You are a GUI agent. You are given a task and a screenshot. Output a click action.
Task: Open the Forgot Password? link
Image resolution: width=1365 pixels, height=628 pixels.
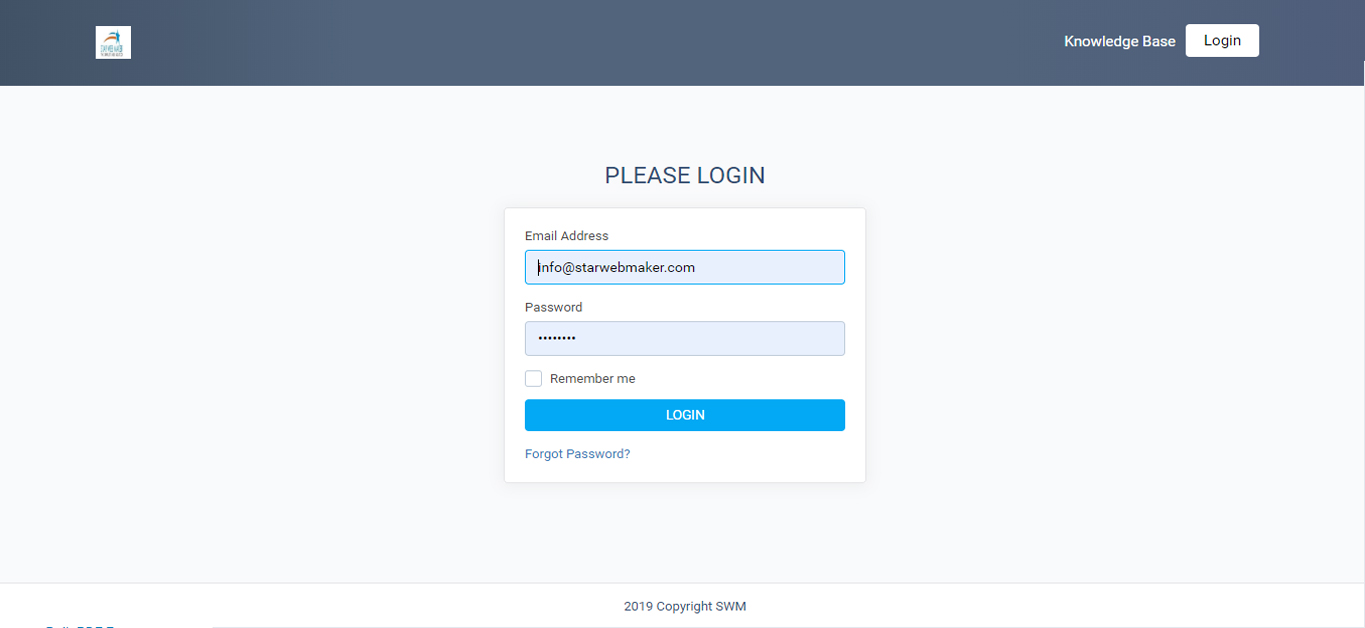pyautogui.click(x=577, y=454)
